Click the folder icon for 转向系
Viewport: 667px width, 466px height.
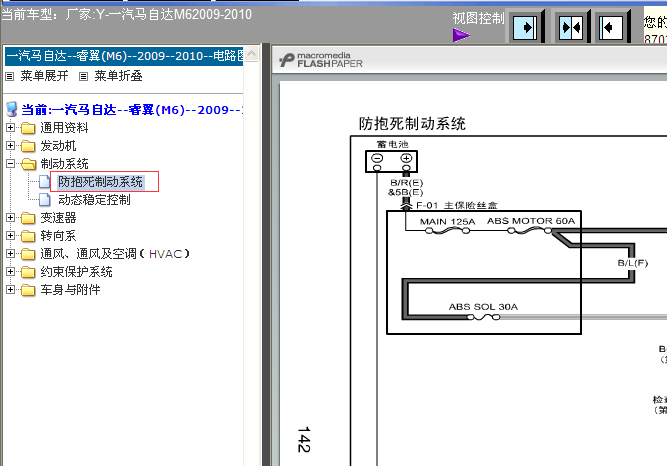28,236
